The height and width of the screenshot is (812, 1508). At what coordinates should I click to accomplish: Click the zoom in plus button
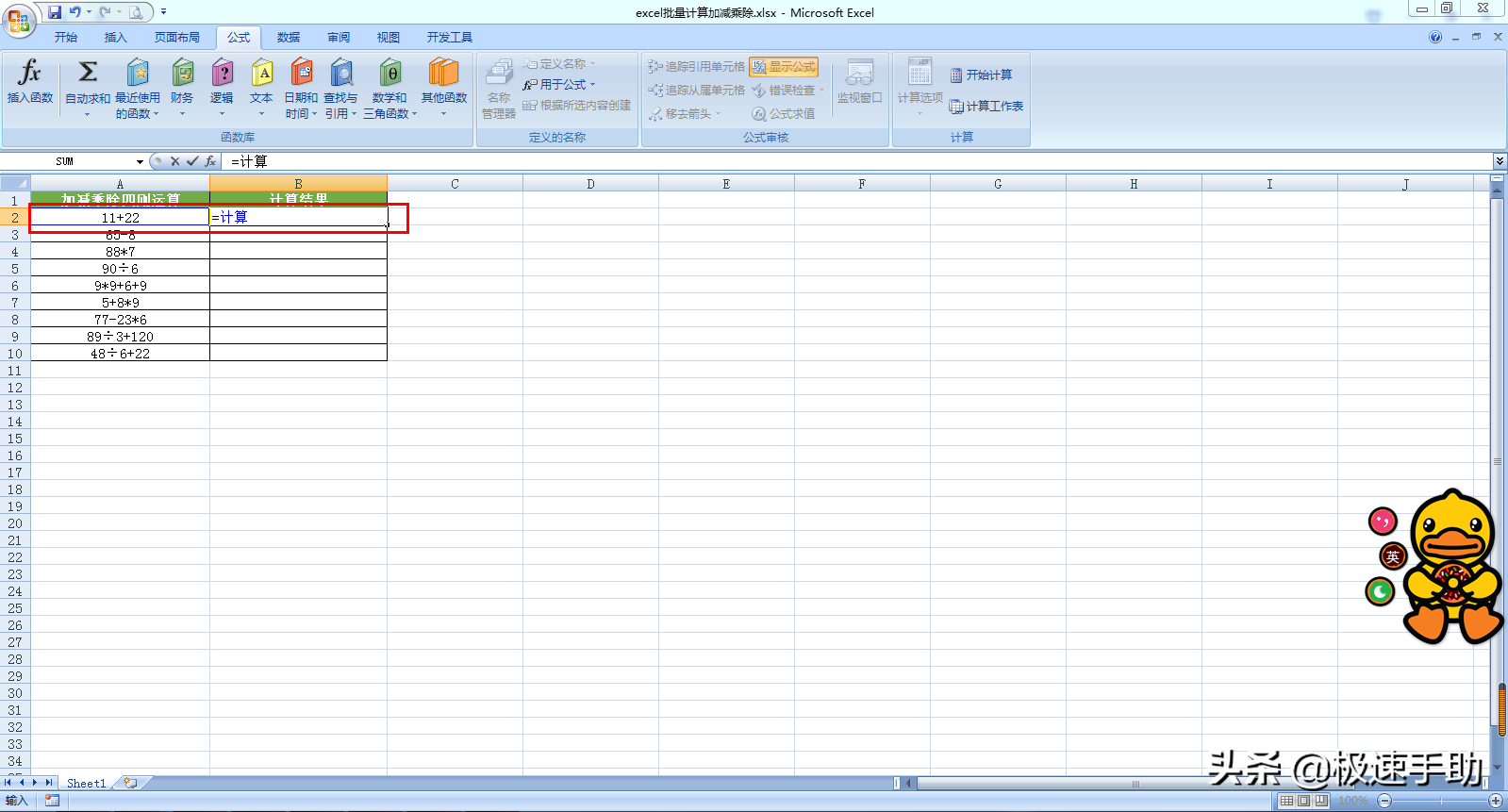pos(1495,801)
